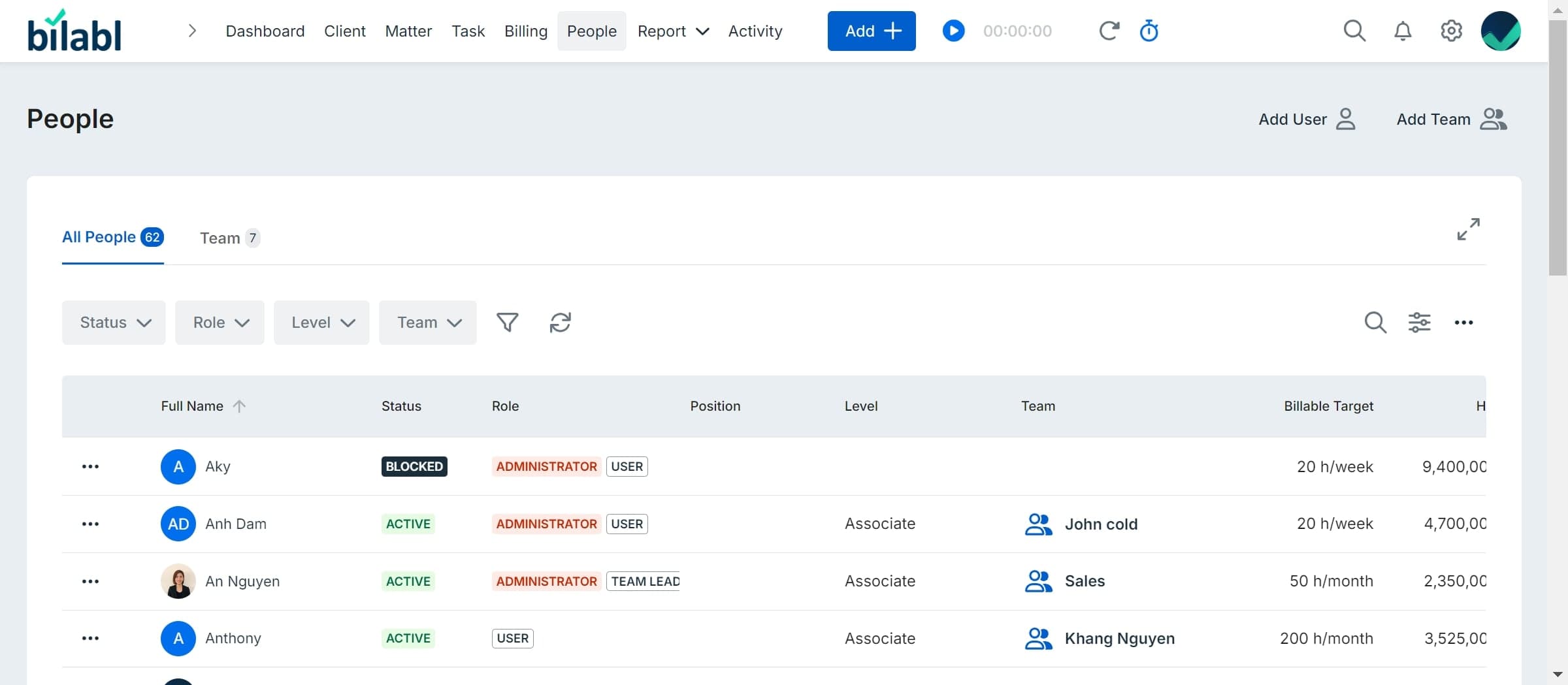
Task: Click the Position column header
Action: (x=715, y=406)
